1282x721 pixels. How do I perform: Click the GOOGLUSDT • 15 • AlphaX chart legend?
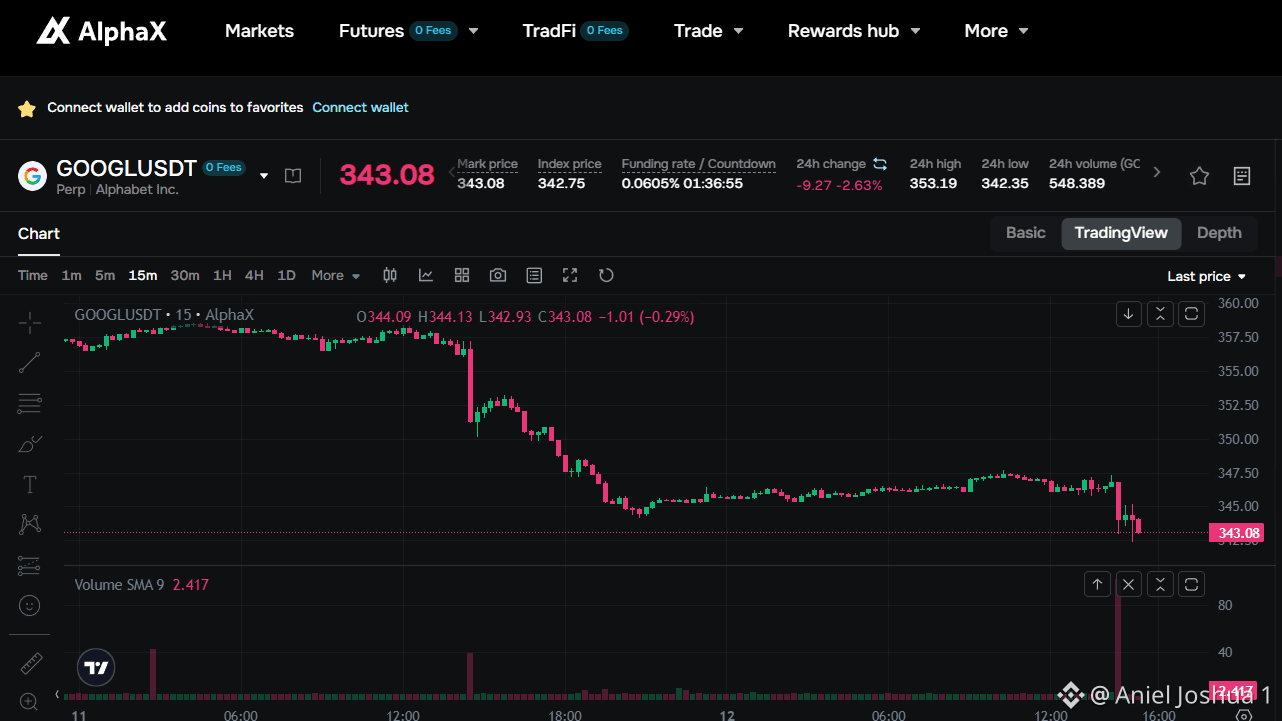(164, 315)
